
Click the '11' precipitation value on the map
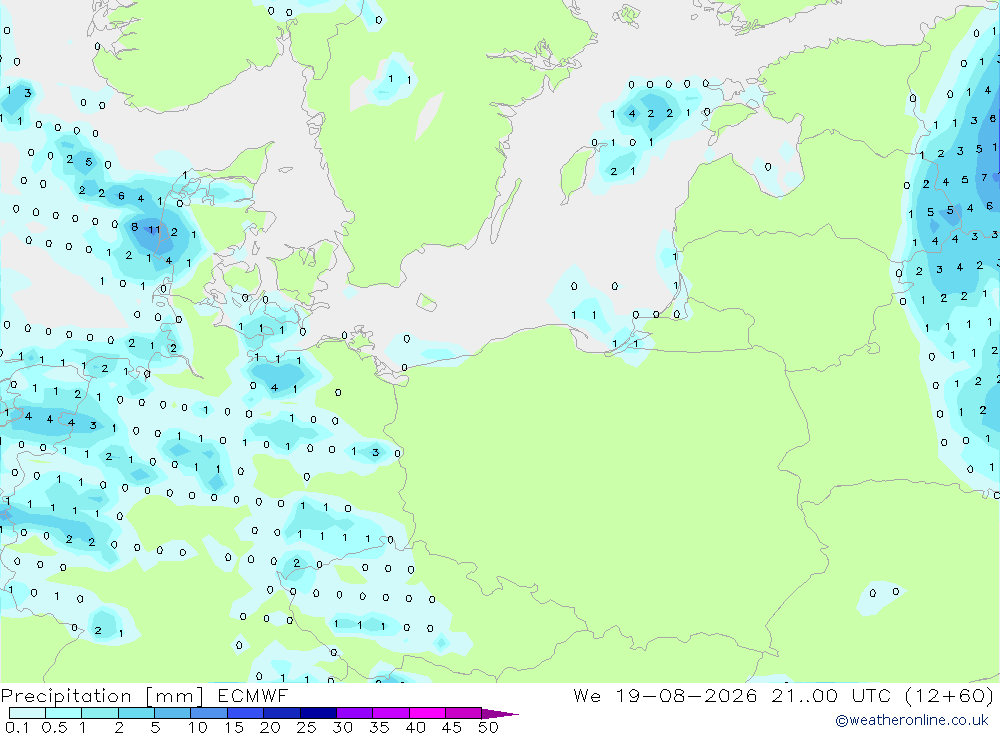(x=154, y=230)
